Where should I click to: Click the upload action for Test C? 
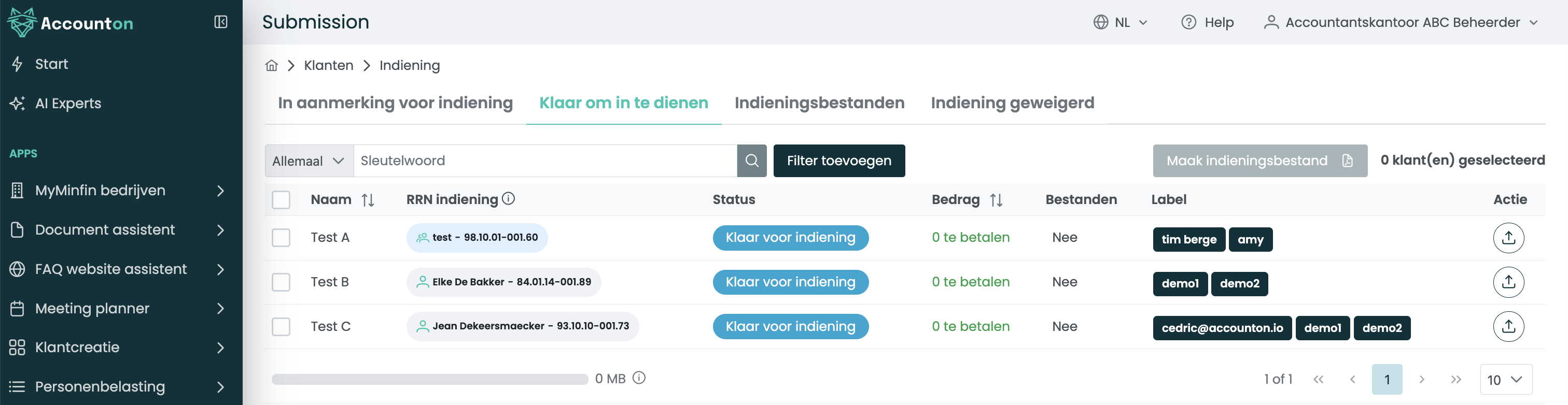1508,327
